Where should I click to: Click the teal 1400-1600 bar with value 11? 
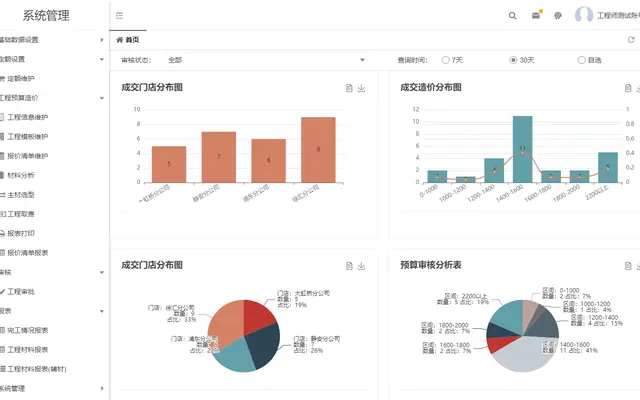[522, 149]
